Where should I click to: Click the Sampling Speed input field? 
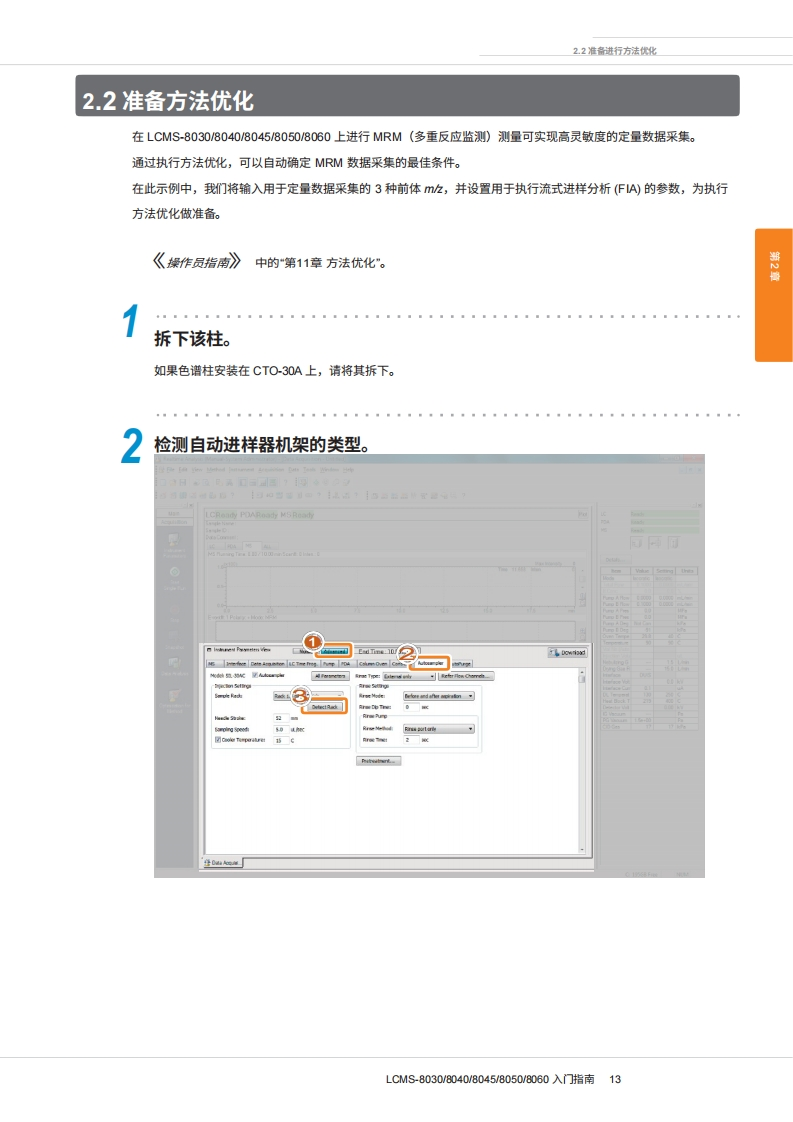tap(280, 729)
